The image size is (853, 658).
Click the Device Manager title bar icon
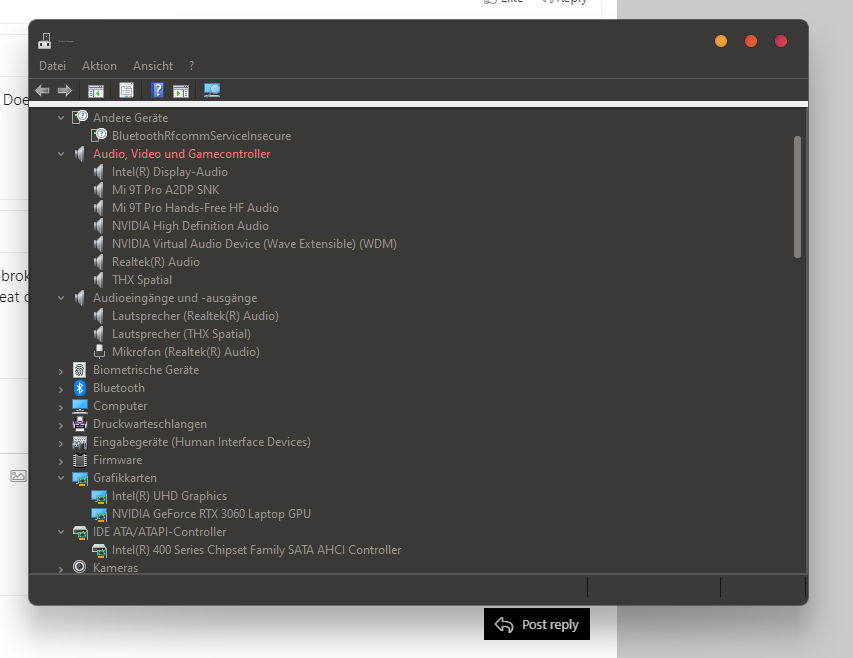coord(45,41)
